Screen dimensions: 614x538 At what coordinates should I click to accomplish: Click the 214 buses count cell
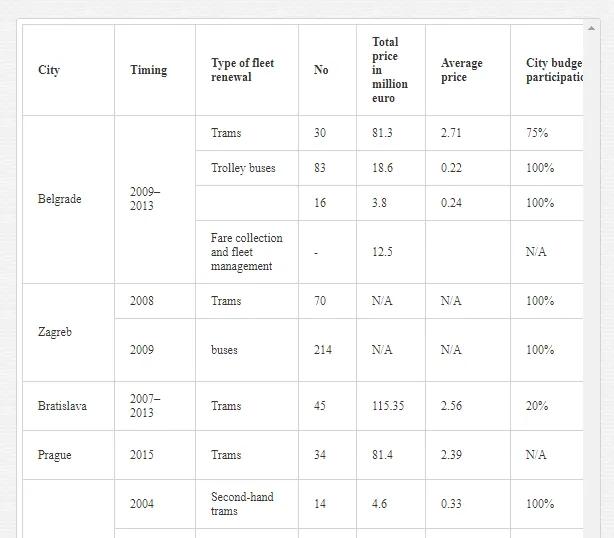[x=322, y=350]
